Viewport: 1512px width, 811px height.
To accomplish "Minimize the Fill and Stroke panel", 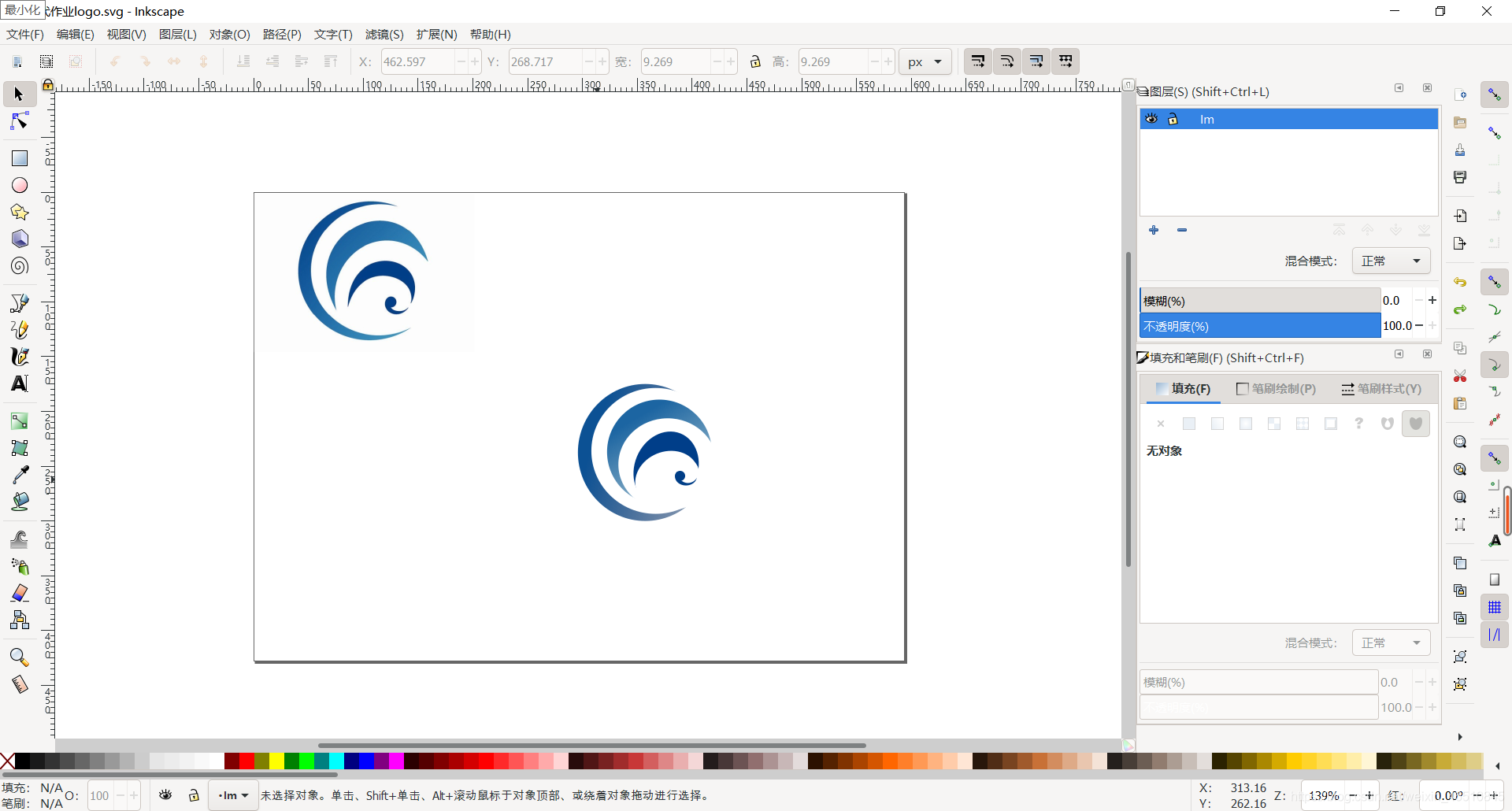I will point(1399,354).
